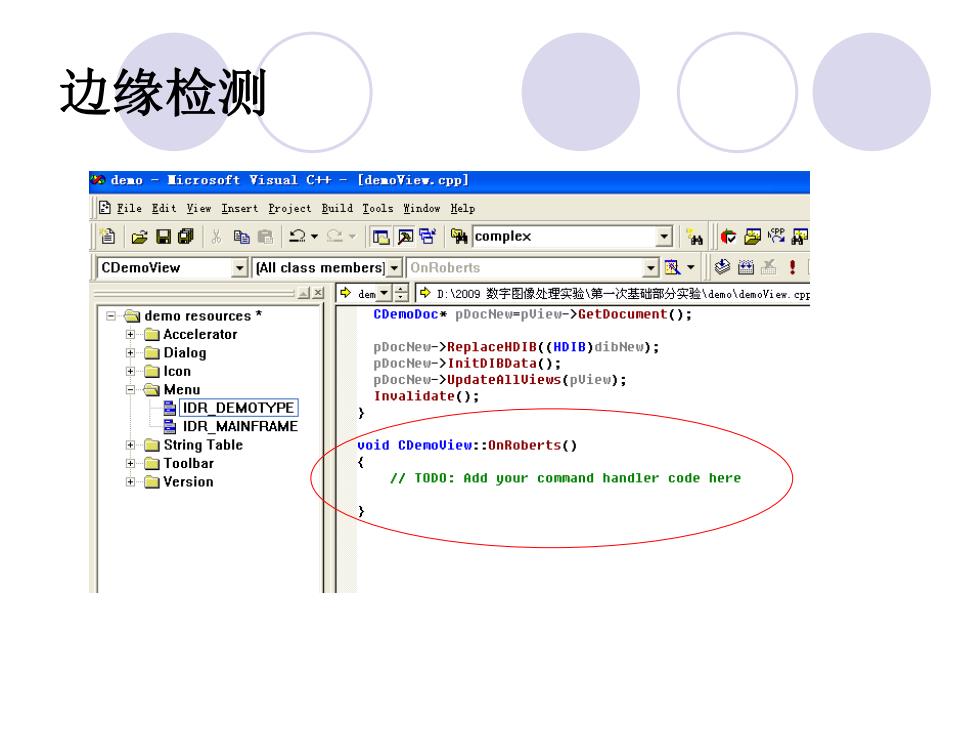Screen dimensions: 980x735
Task: Click the New Text File icon
Action: [x=108, y=236]
